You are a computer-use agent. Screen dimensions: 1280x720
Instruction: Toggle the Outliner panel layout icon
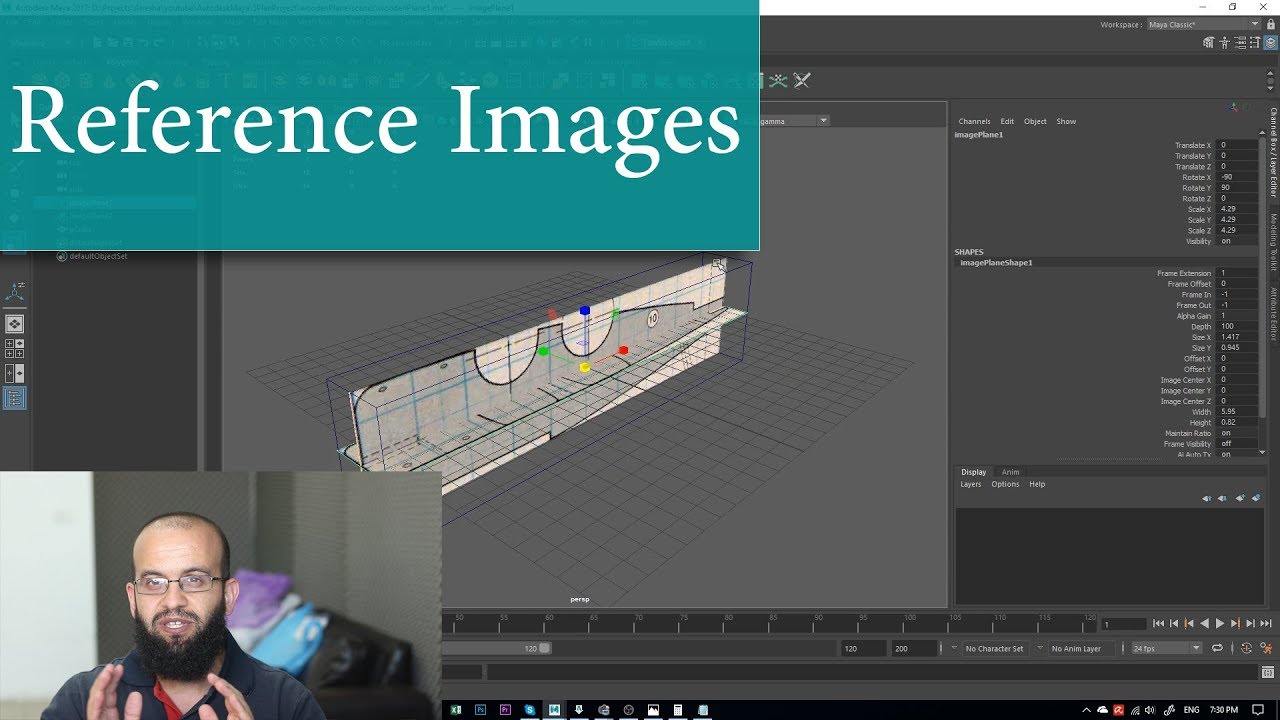click(x=14, y=398)
